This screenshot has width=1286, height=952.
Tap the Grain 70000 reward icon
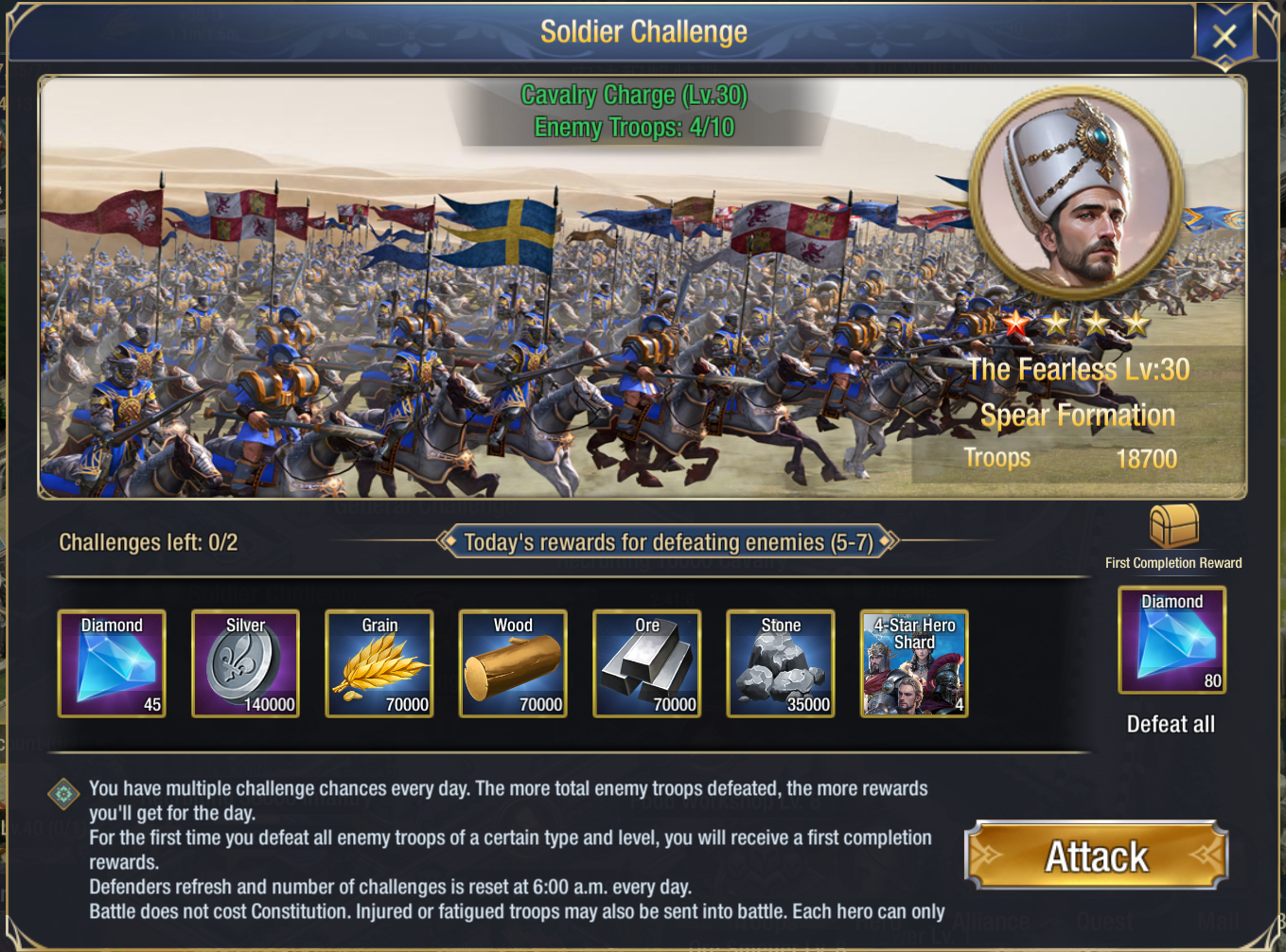379,663
